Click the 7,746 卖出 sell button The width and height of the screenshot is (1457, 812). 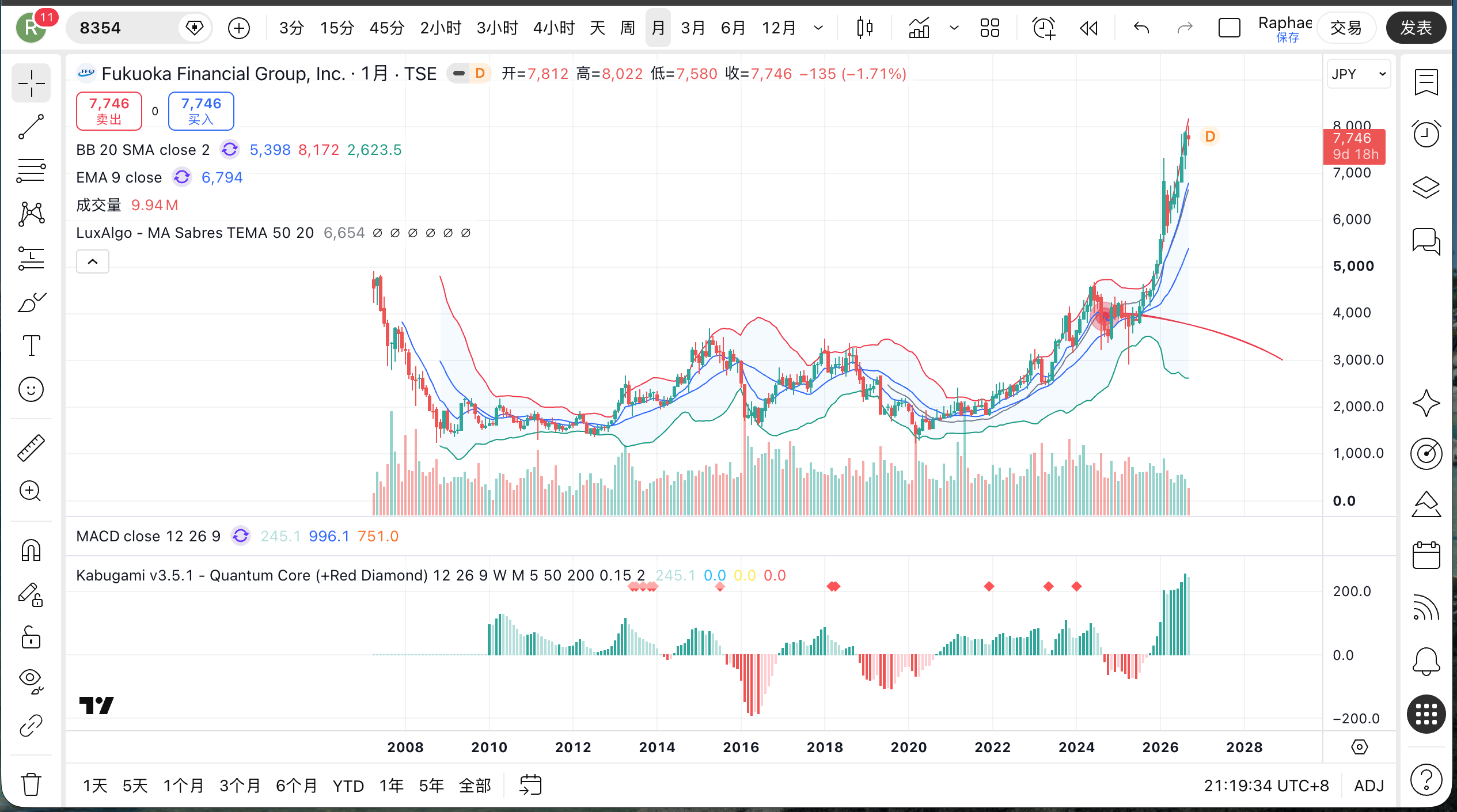[x=109, y=111]
